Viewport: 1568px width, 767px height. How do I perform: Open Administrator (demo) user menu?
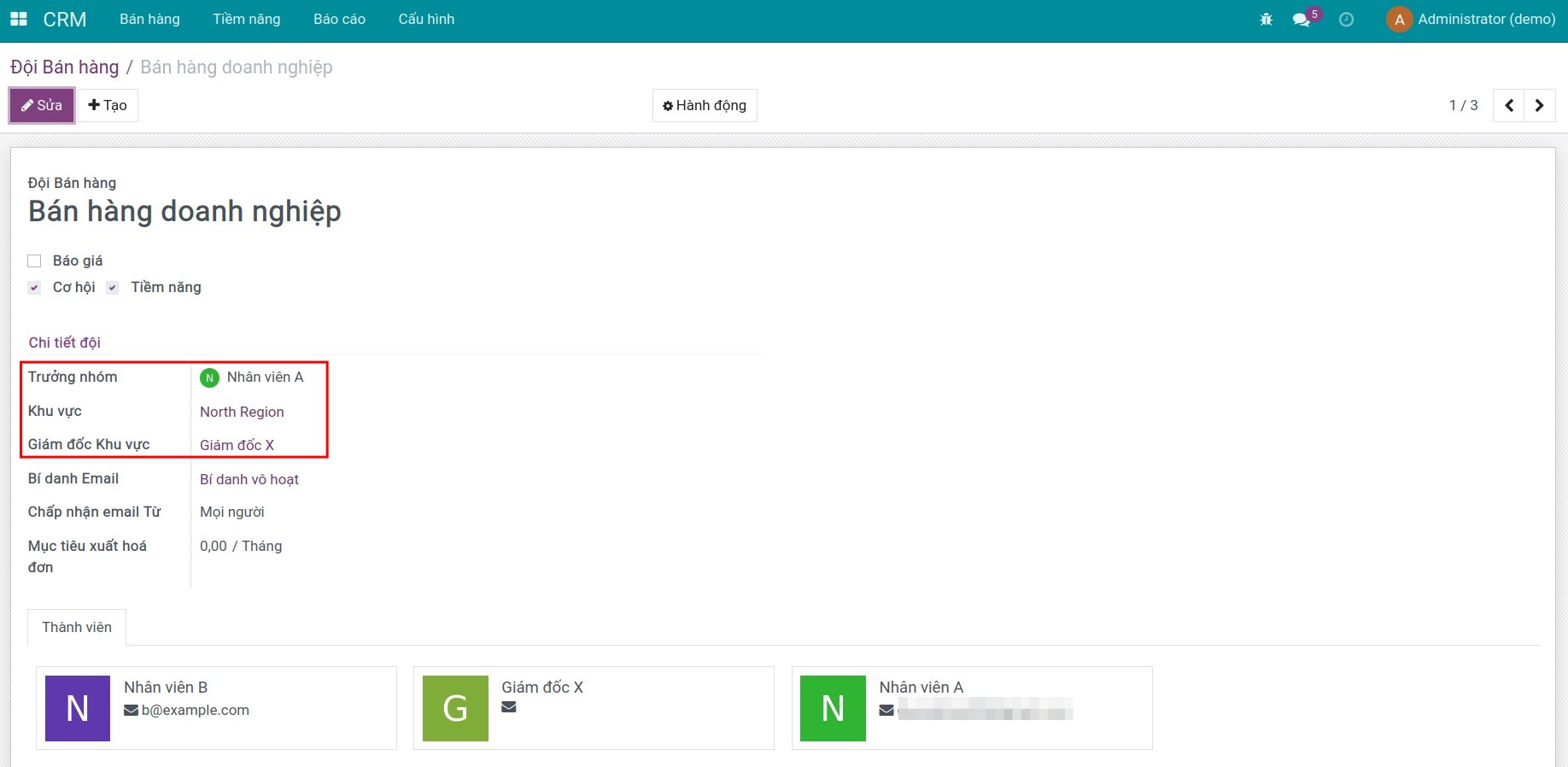[1471, 19]
